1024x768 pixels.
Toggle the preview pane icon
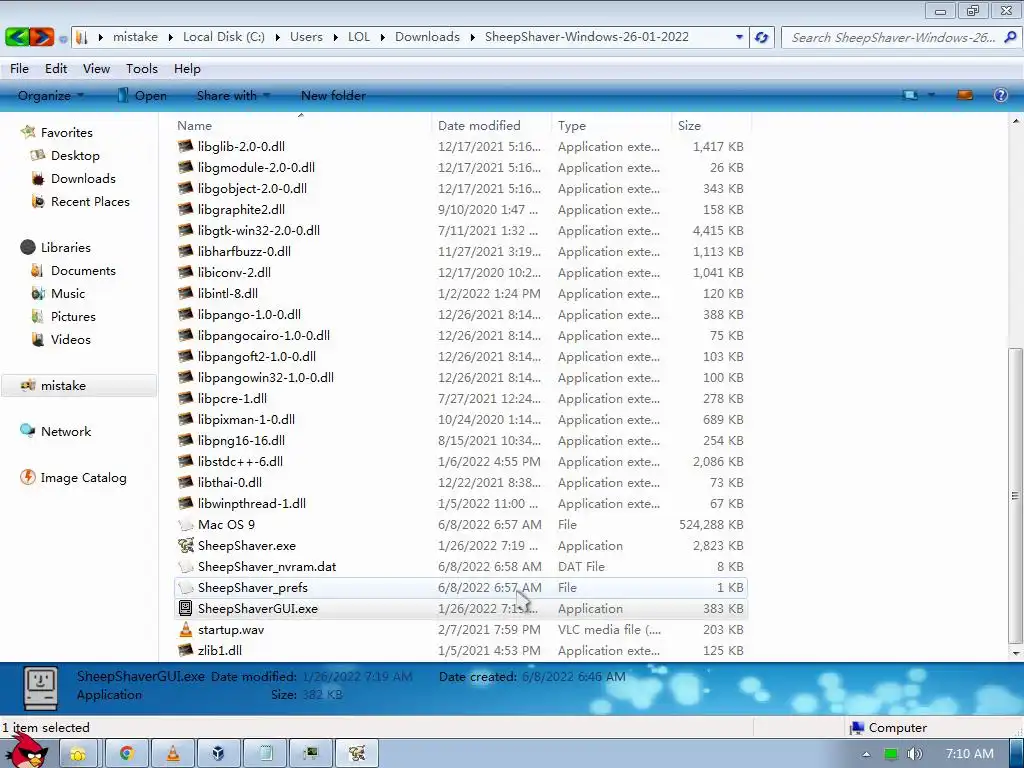965,95
